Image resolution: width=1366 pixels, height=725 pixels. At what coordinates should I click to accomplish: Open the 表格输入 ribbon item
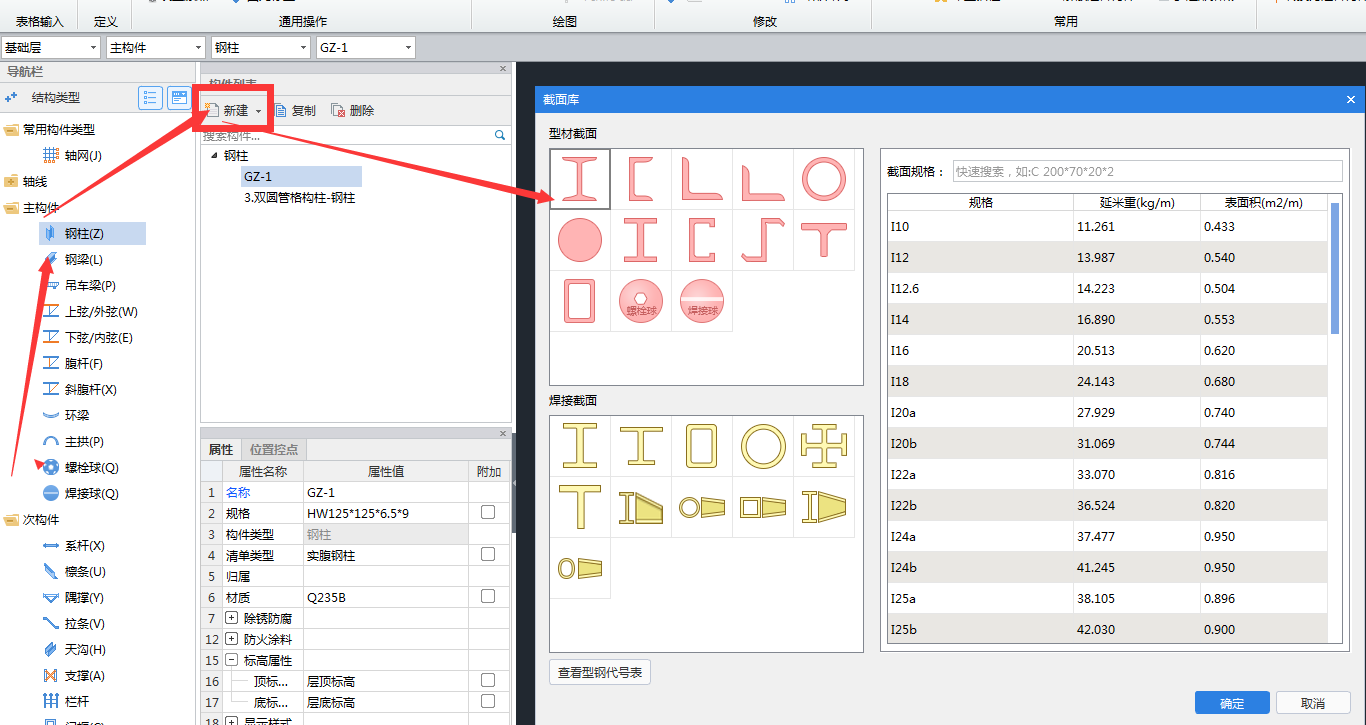[40, 21]
